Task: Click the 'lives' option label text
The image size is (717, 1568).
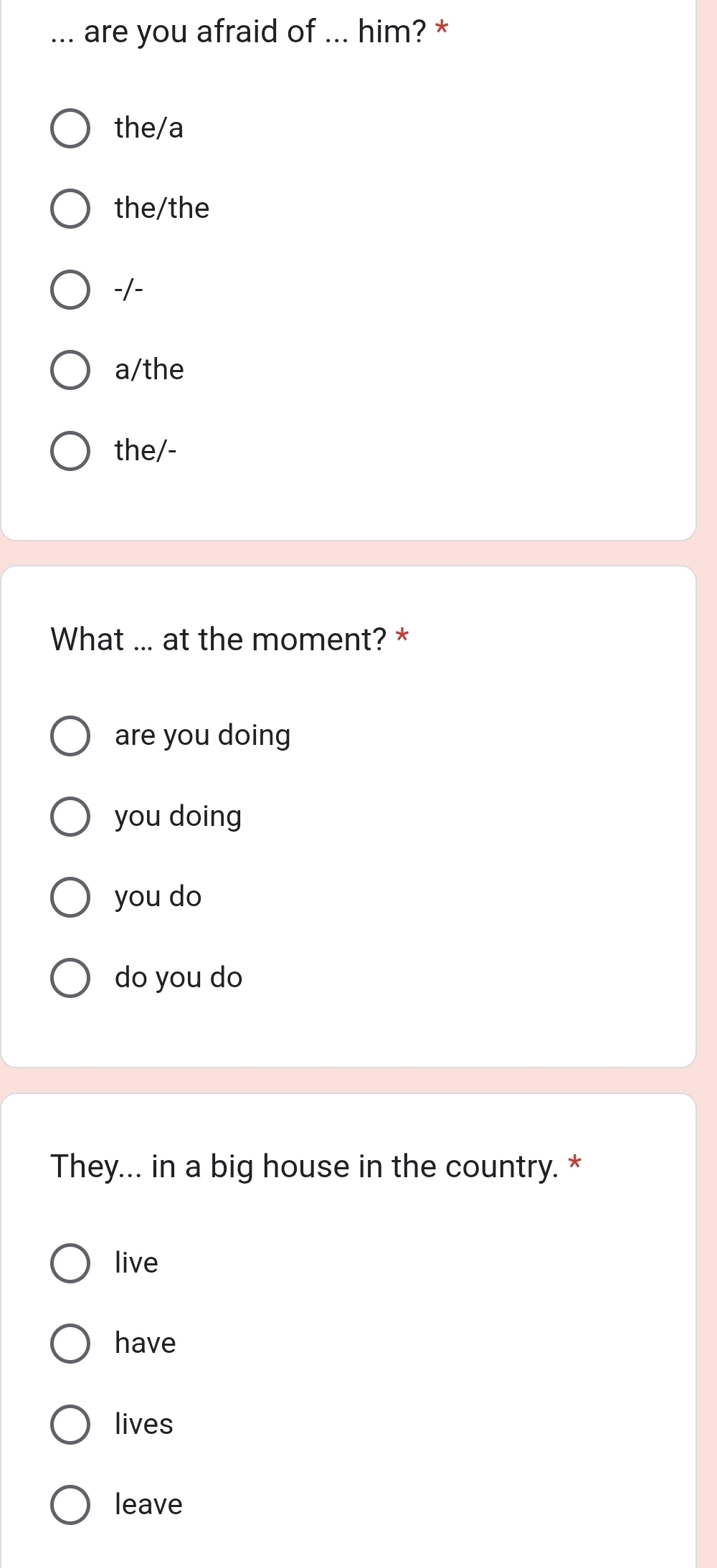Action: tap(144, 1424)
